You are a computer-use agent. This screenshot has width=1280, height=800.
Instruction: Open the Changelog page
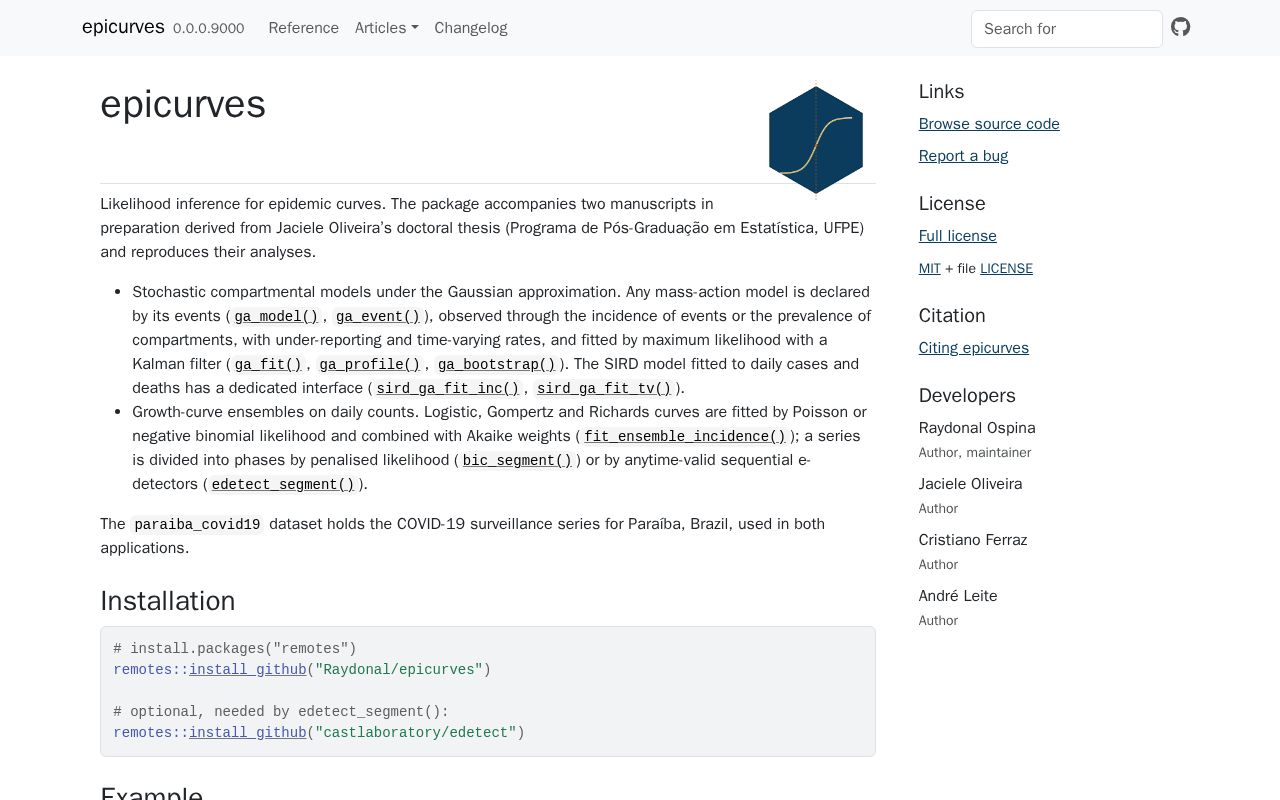pos(471,28)
